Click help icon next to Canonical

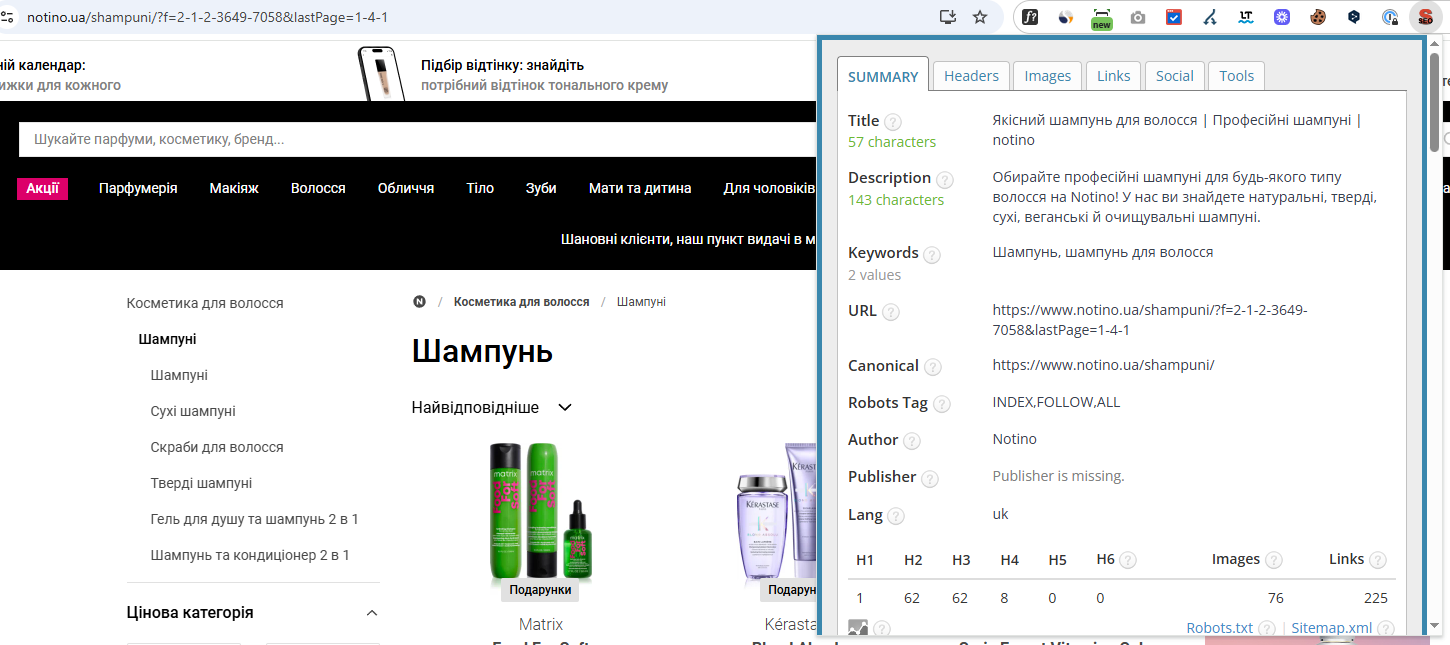[x=932, y=367]
